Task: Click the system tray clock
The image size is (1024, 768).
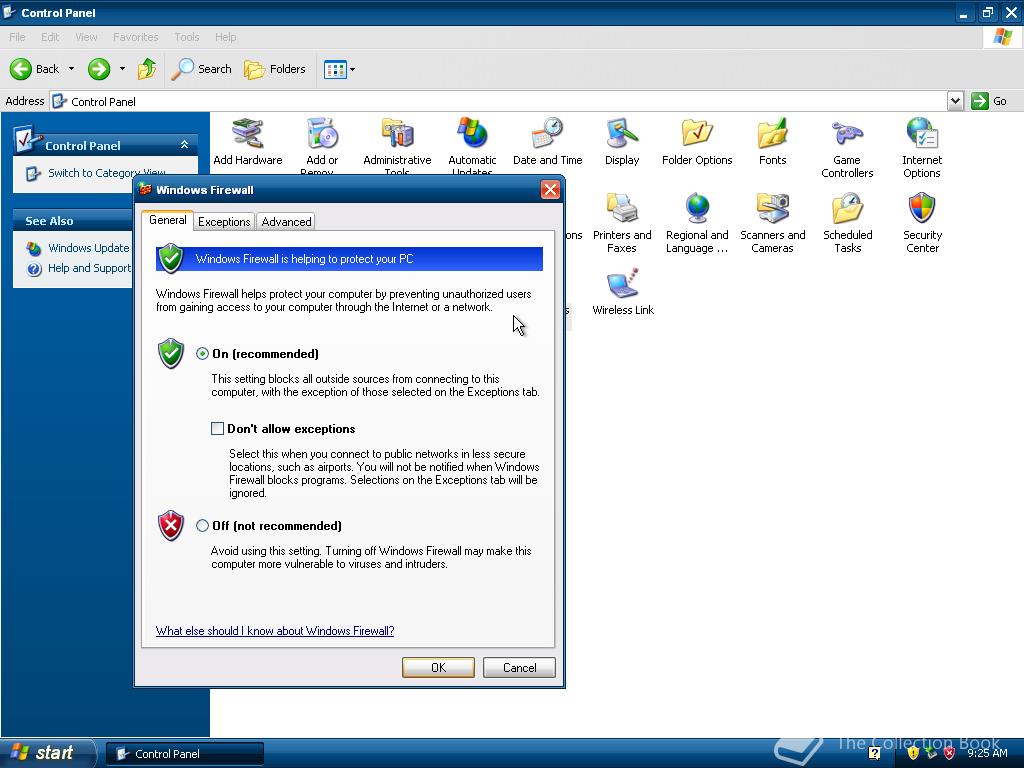Action: [987, 753]
